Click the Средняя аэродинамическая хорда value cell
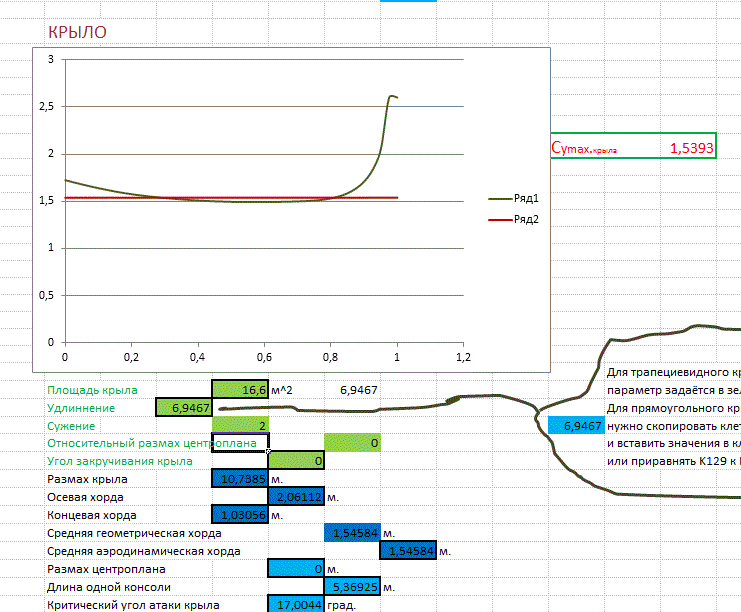This screenshot has height=612, width=741. 408,551
